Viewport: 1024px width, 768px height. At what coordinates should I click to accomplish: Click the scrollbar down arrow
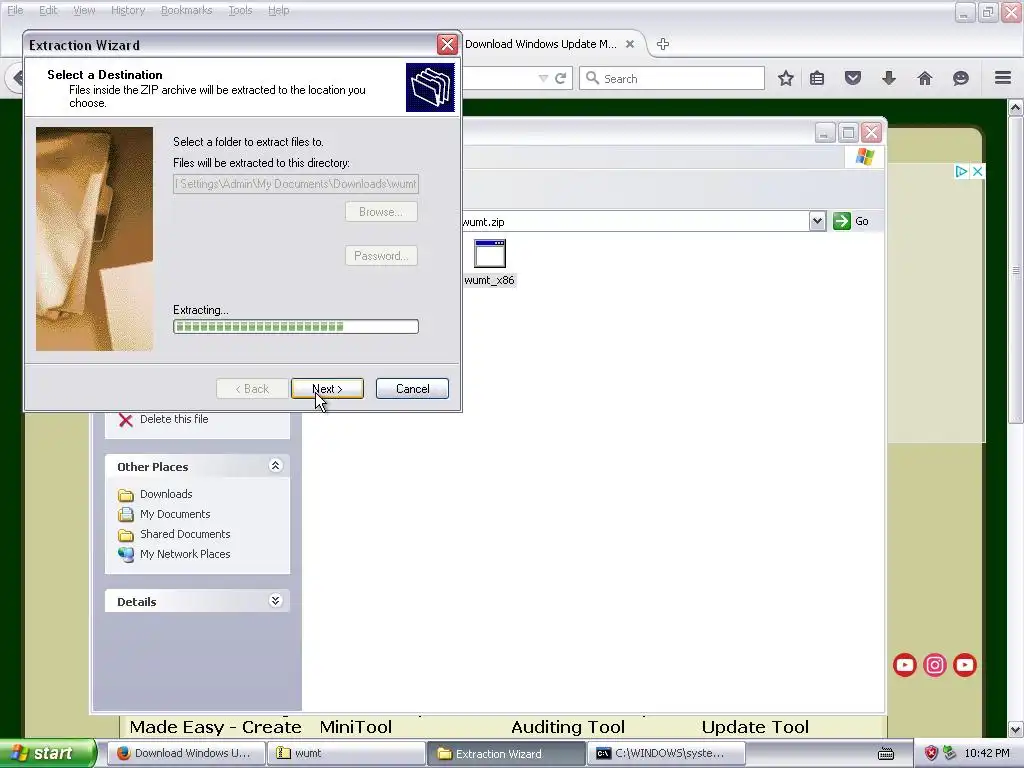tap(1016, 729)
